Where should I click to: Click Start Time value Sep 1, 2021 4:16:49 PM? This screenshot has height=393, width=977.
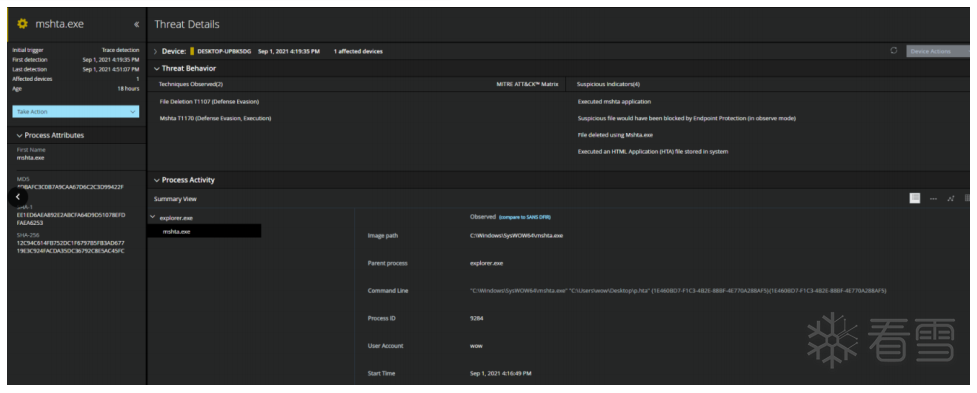point(500,373)
